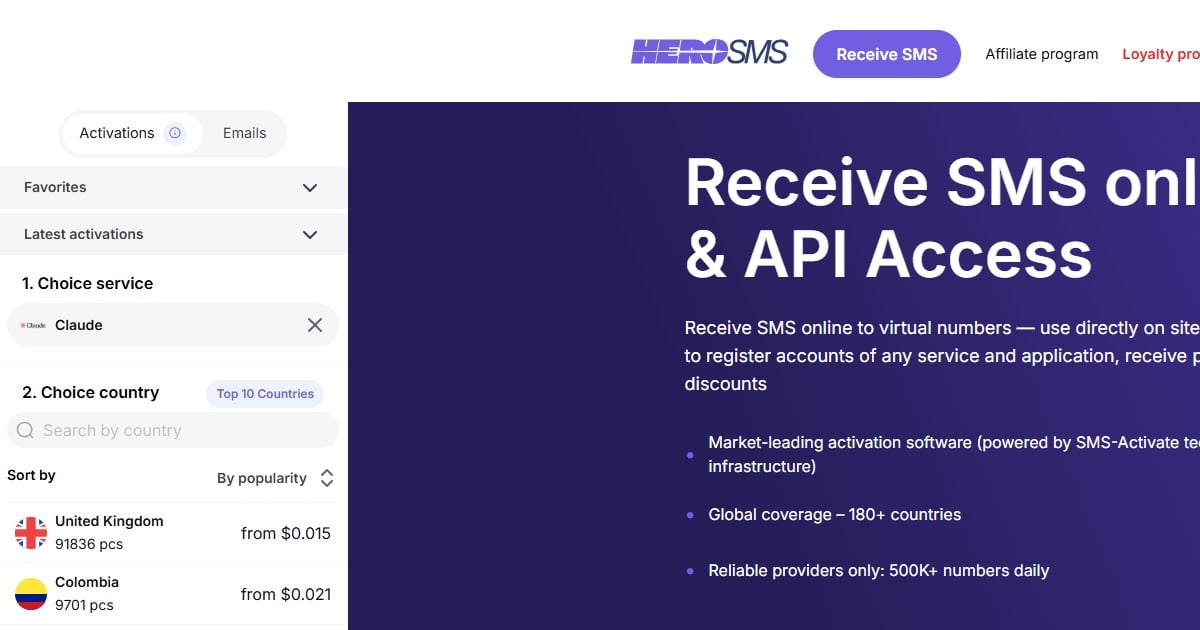The width and height of the screenshot is (1200, 630).
Task: Click the Top 10 Countries button
Action: 265,394
